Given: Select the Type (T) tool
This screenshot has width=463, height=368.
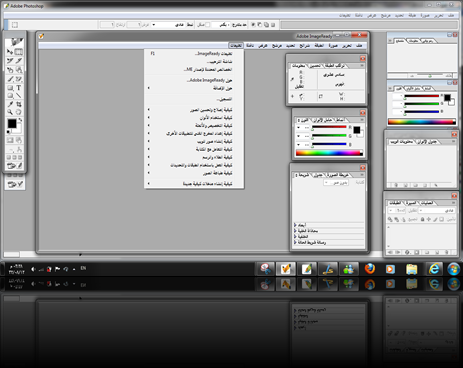Looking at the screenshot, I should [x=19, y=88].
